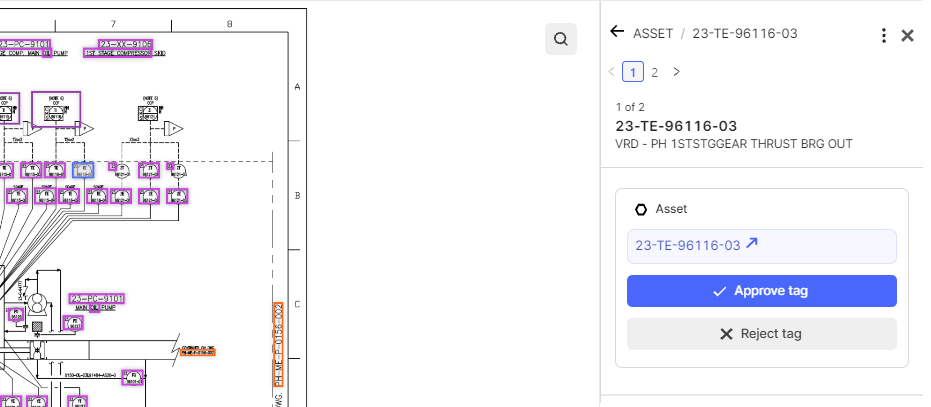Viewport: 931px width, 407px height.
Task: Select the 23-XX-9106 tag annotation
Action: (x=126, y=45)
